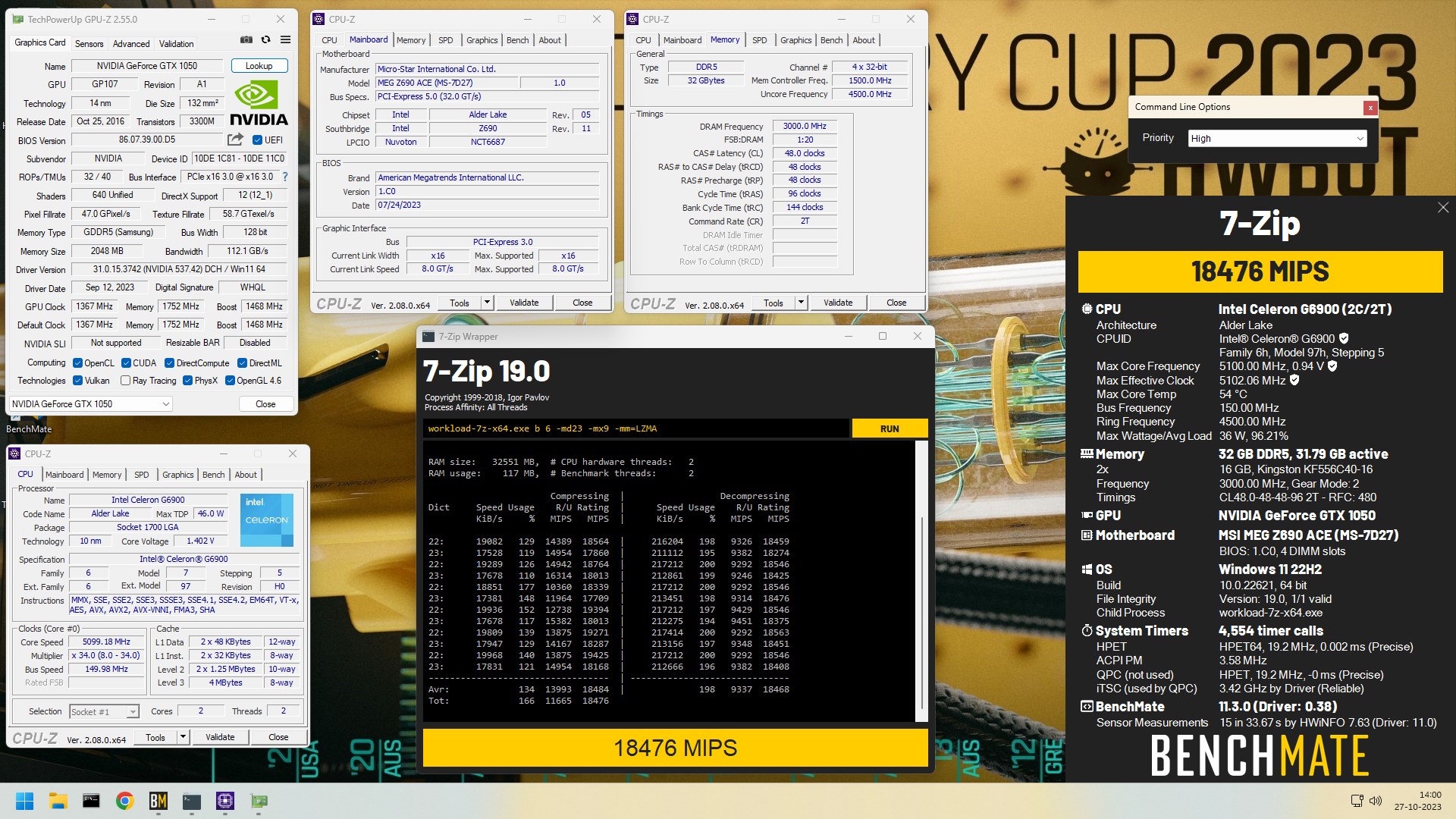Open Graphics tab in CPU-Z CPU window
Image resolution: width=1456 pixels, height=819 pixels.
point(178,475)
